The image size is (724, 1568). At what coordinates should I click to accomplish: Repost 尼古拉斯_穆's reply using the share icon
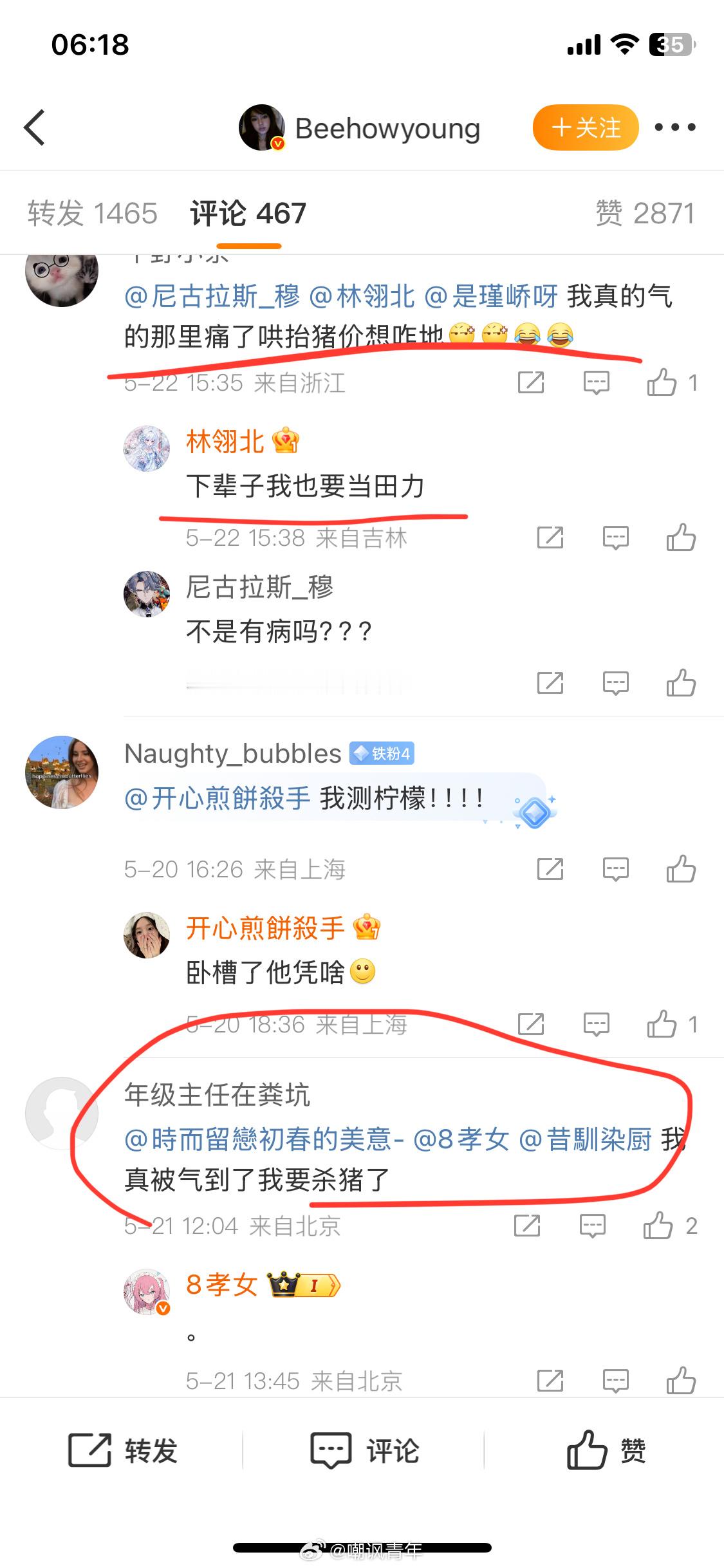pos(550,683)
